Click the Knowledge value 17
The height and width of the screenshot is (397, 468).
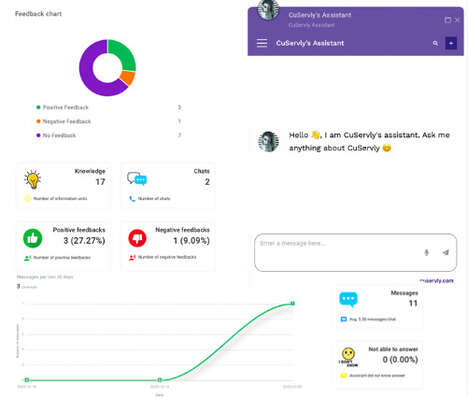pyautogui.click(x=100, y=182)
